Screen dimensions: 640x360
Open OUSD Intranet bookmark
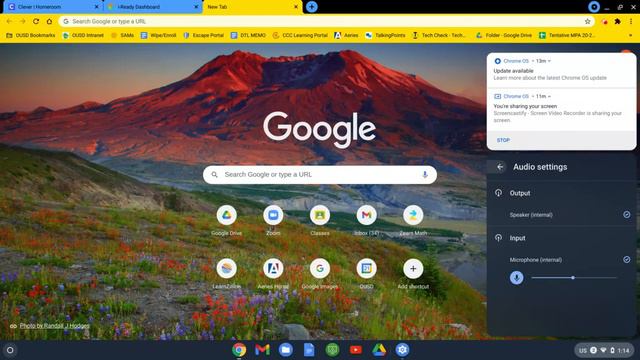(x=83, y=36)
